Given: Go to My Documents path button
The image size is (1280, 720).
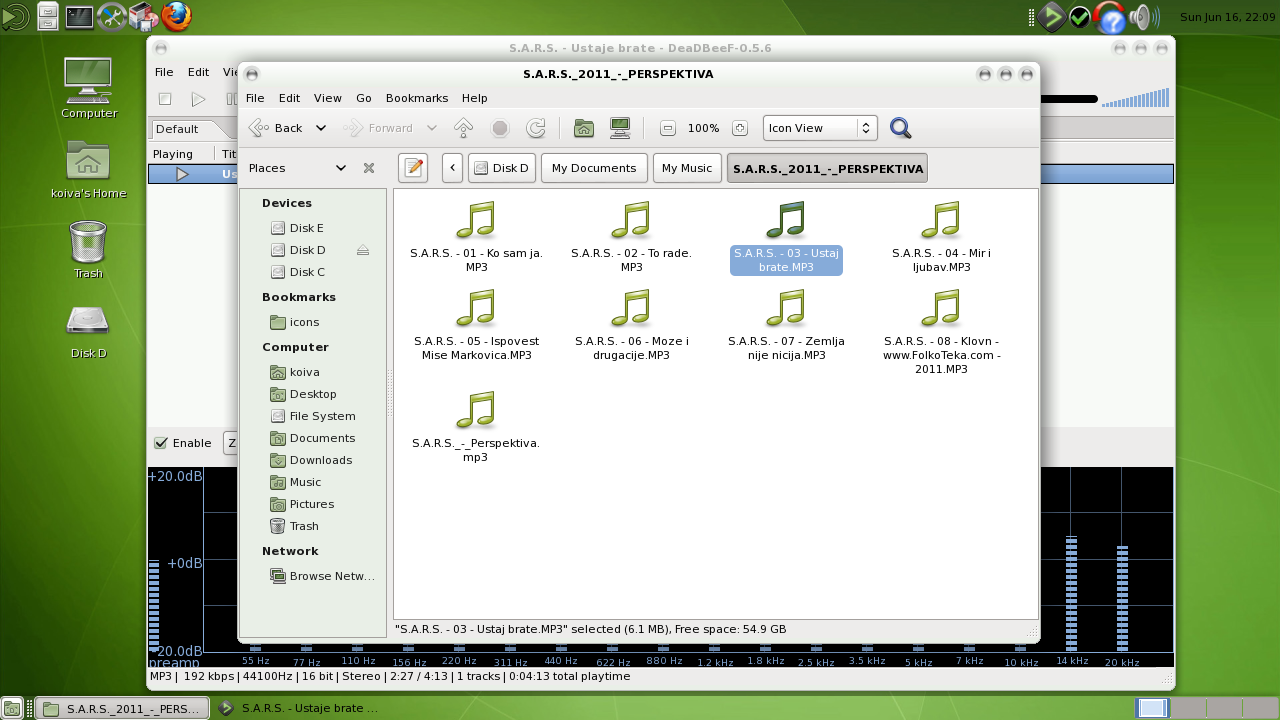Looking at the screenshot, I should tap(594, 168).
